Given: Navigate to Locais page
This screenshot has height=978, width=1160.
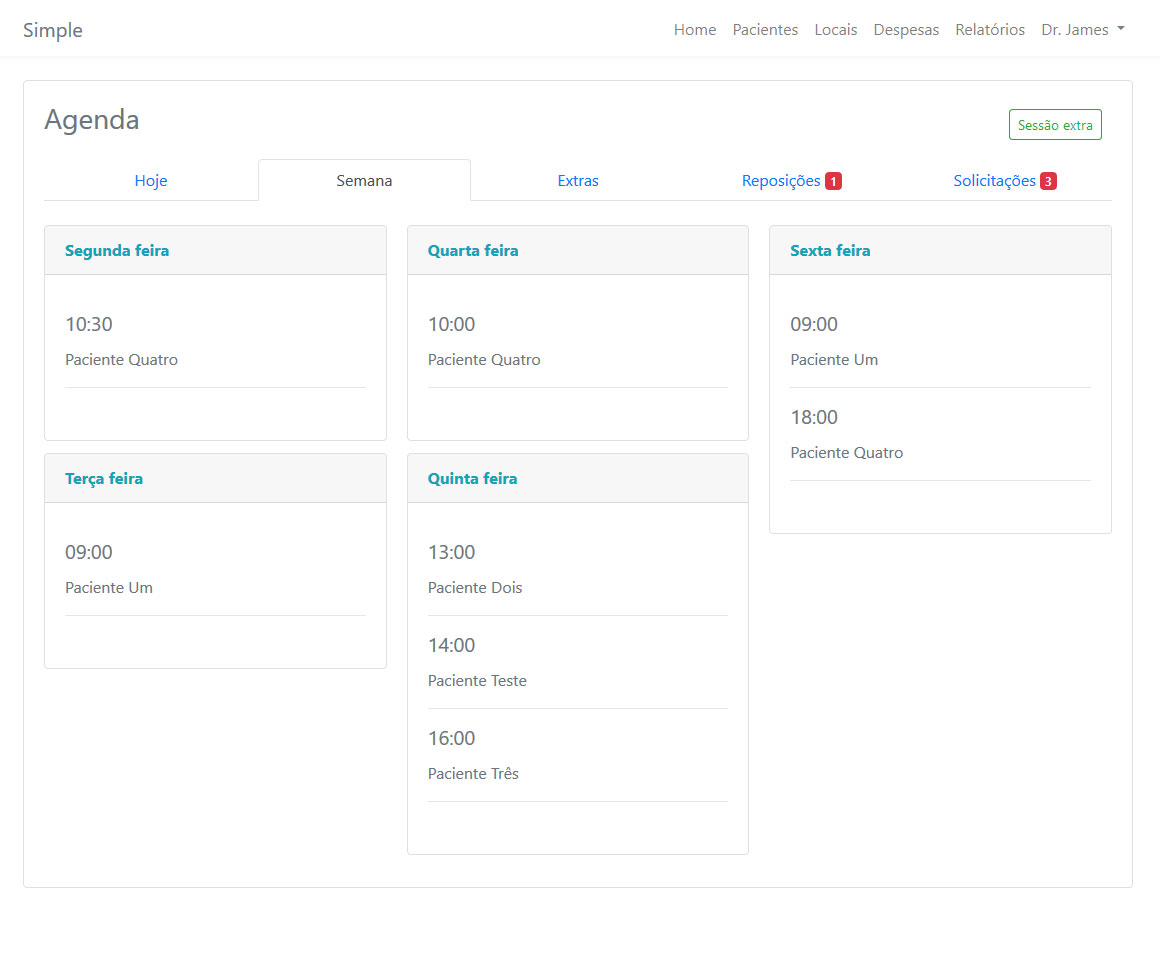Looking at the screenshot, I should 836,30.
